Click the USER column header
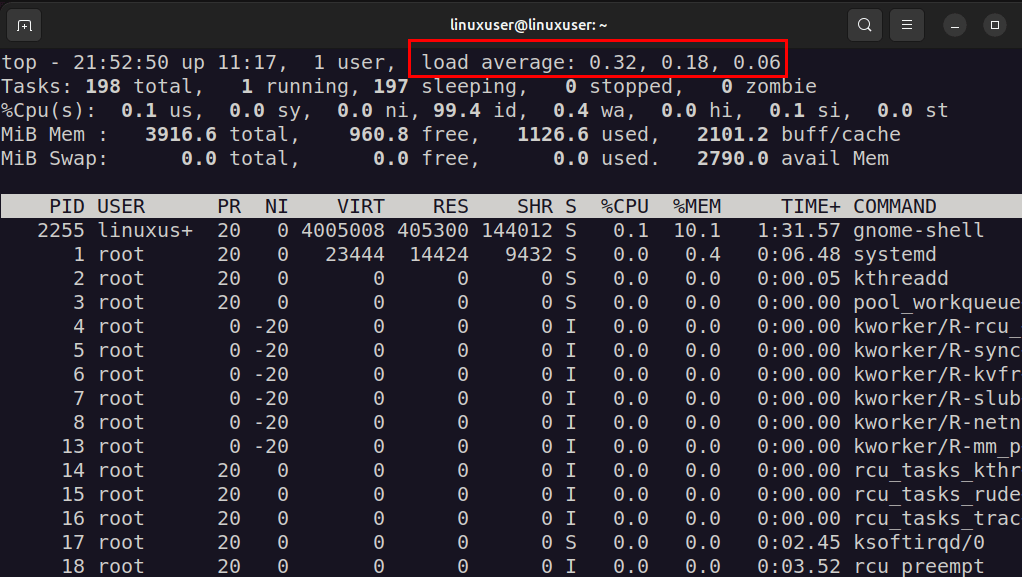The image size is (1022, 577). click(121, 207)
